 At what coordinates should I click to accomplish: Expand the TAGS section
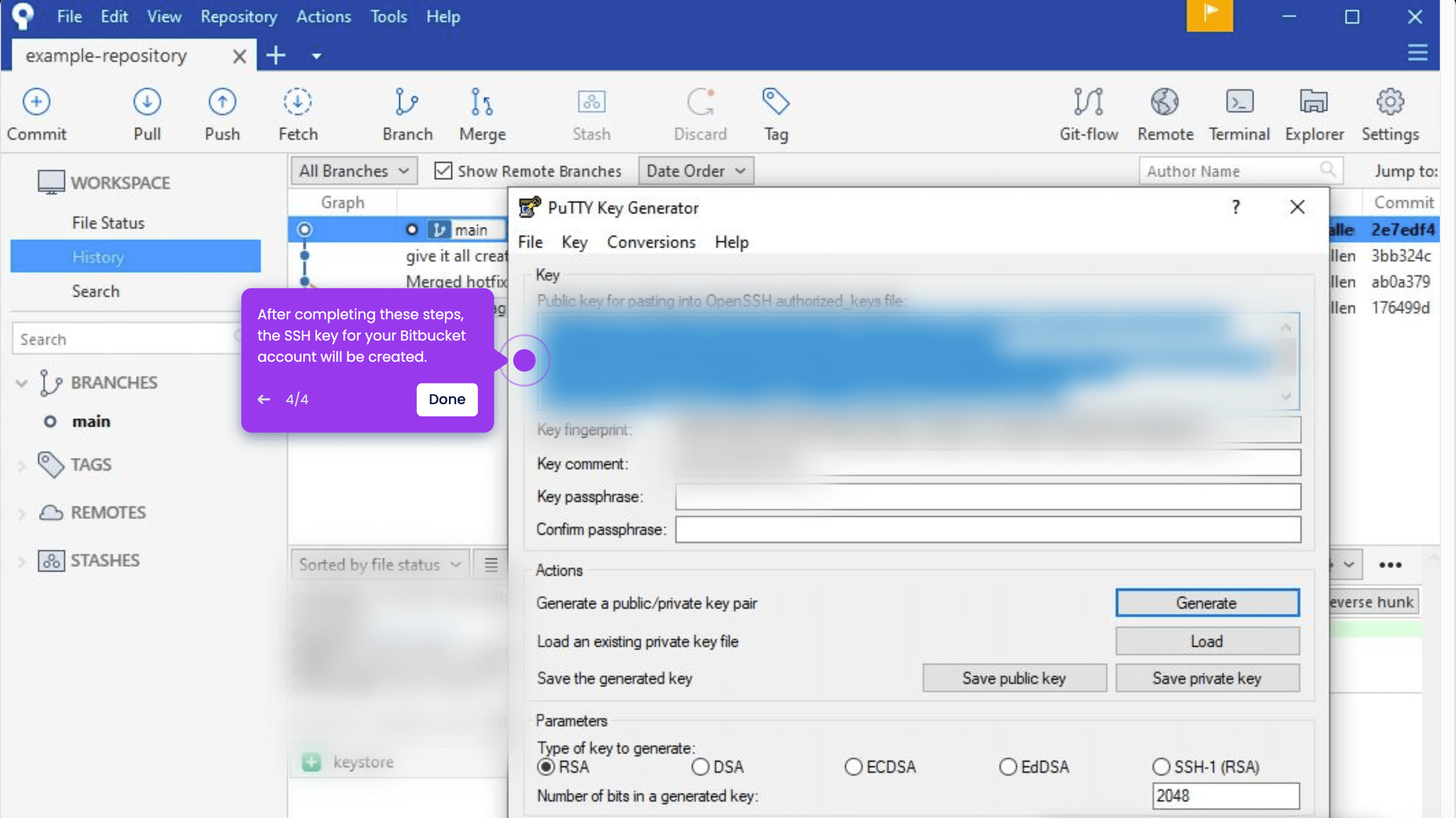[21, 465]
